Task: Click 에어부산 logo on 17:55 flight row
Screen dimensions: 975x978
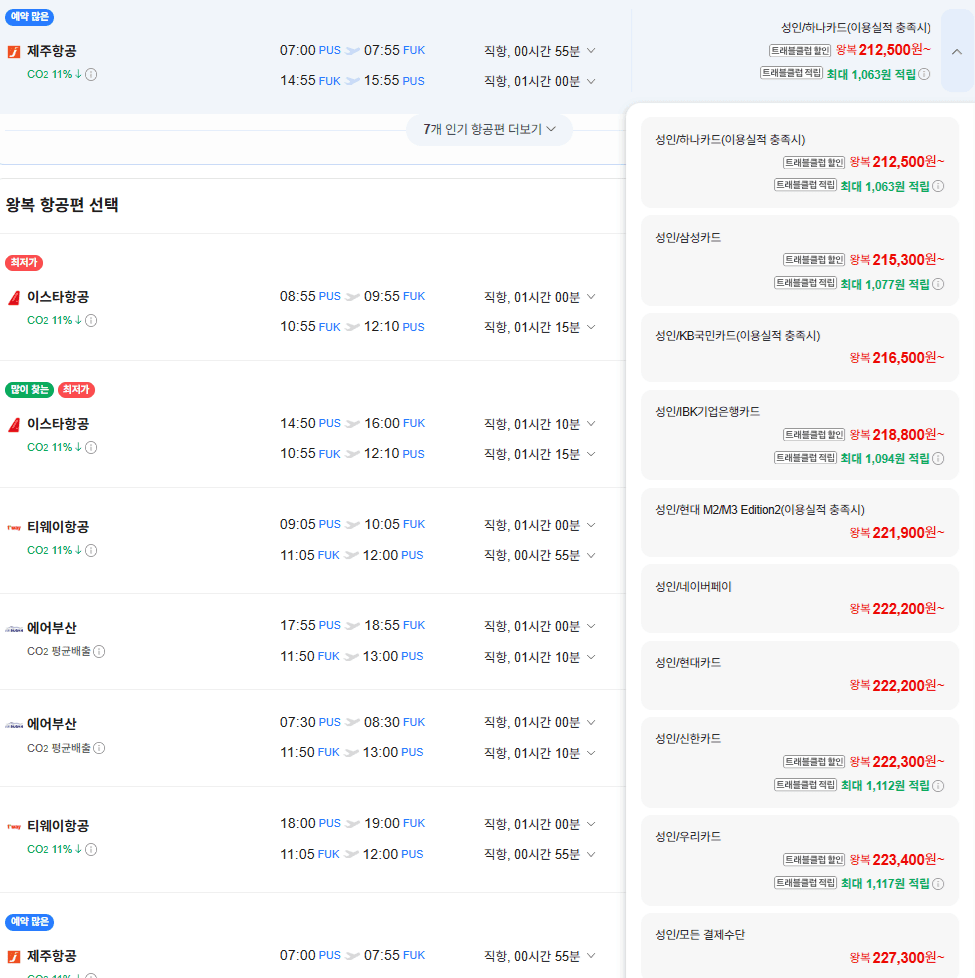Action: point(14,629)
